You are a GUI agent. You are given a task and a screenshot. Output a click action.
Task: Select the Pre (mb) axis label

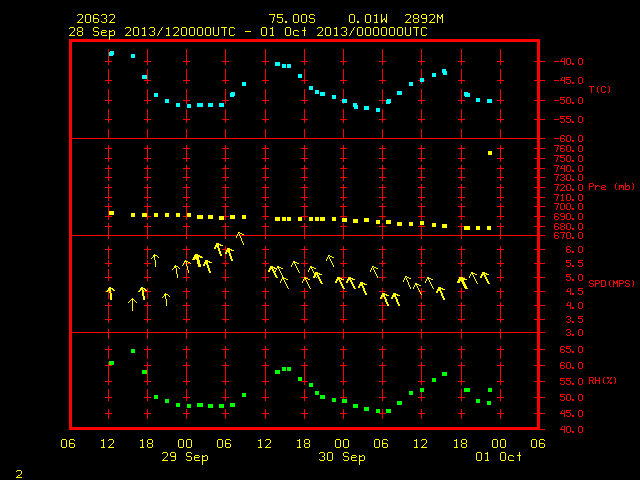pyautogui.click(x=611, y=187)
